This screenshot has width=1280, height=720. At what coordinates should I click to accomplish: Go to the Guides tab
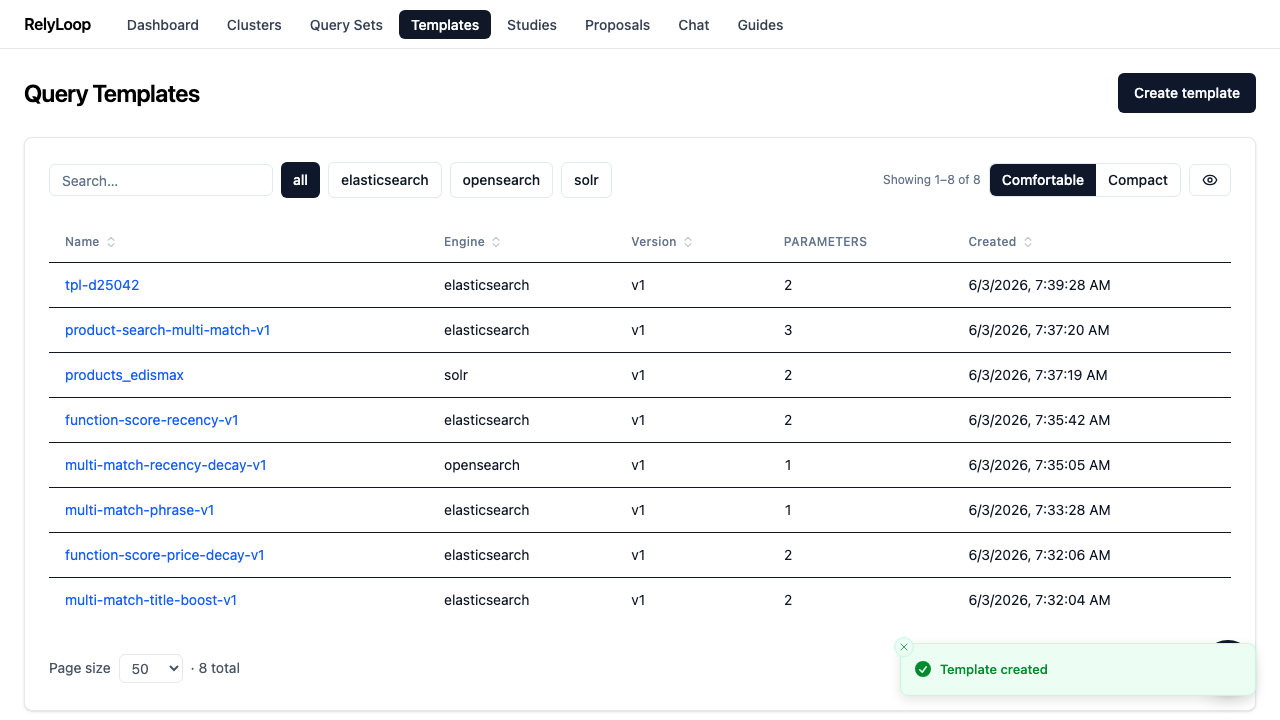point(760,25)
